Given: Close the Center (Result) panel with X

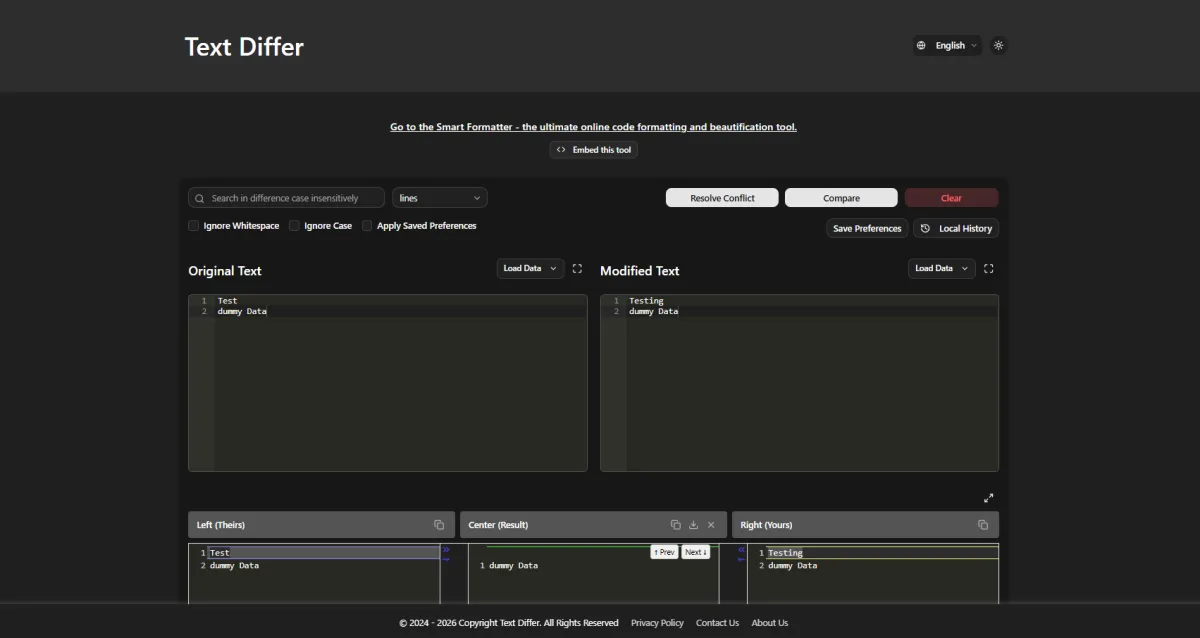Looking at the screenshot, I should click(x=711, y=525).
